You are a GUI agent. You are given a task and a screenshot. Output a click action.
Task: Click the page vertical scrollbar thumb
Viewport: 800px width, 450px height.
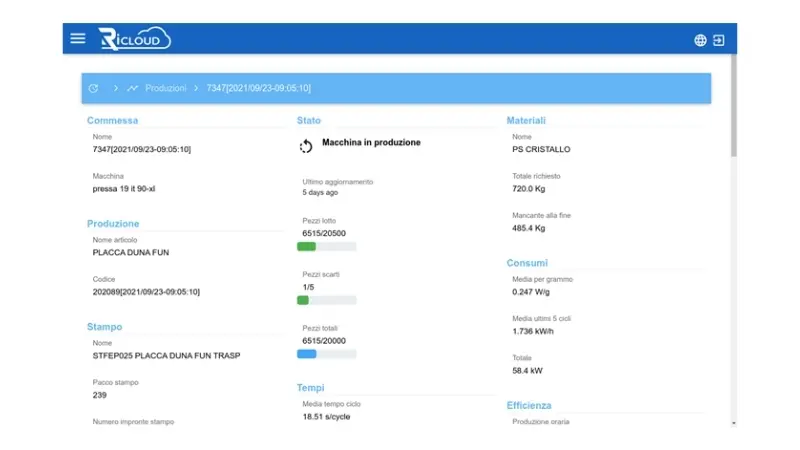(734, 105)
